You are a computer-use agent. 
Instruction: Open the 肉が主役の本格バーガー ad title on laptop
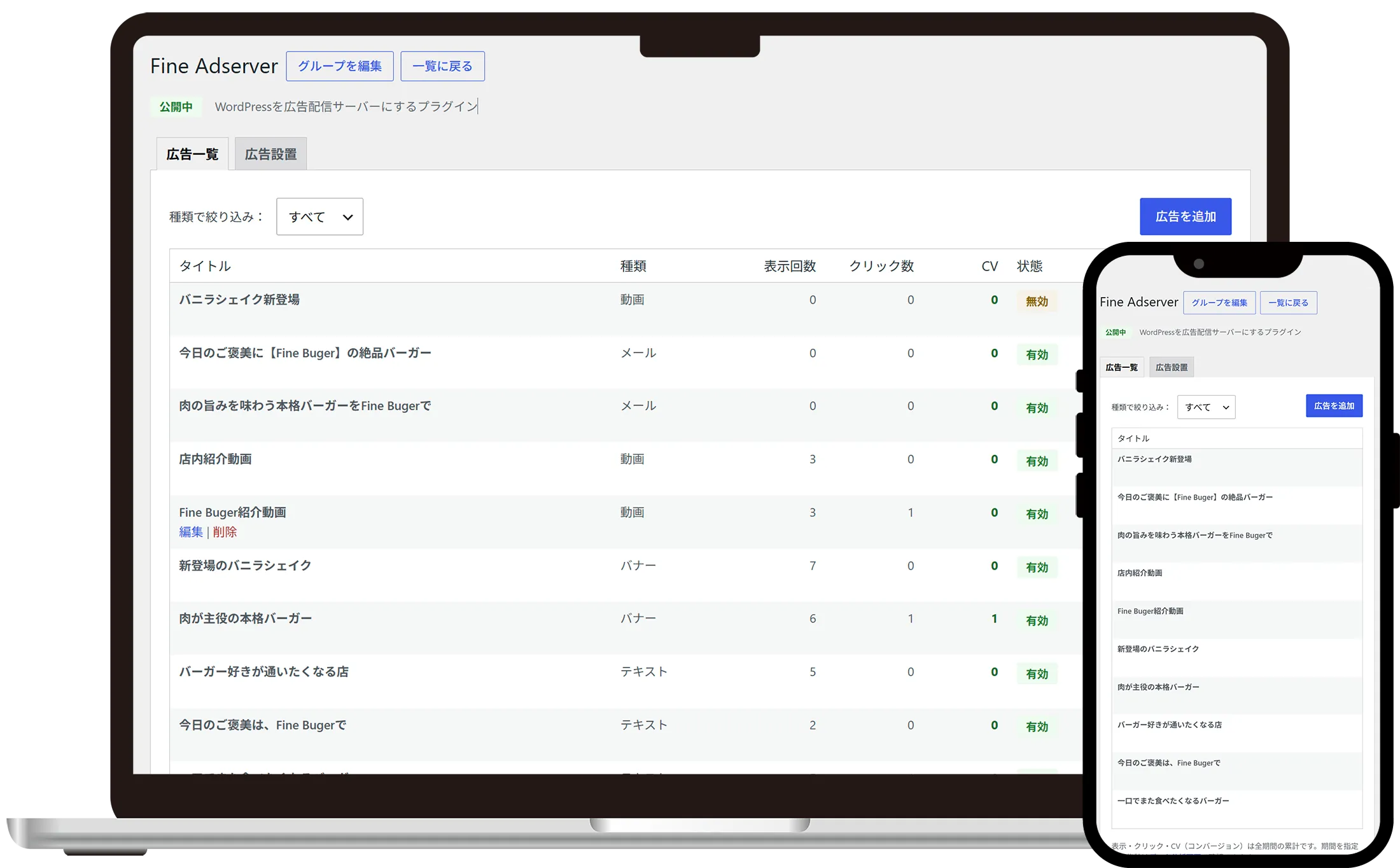(x=245, y=619)
